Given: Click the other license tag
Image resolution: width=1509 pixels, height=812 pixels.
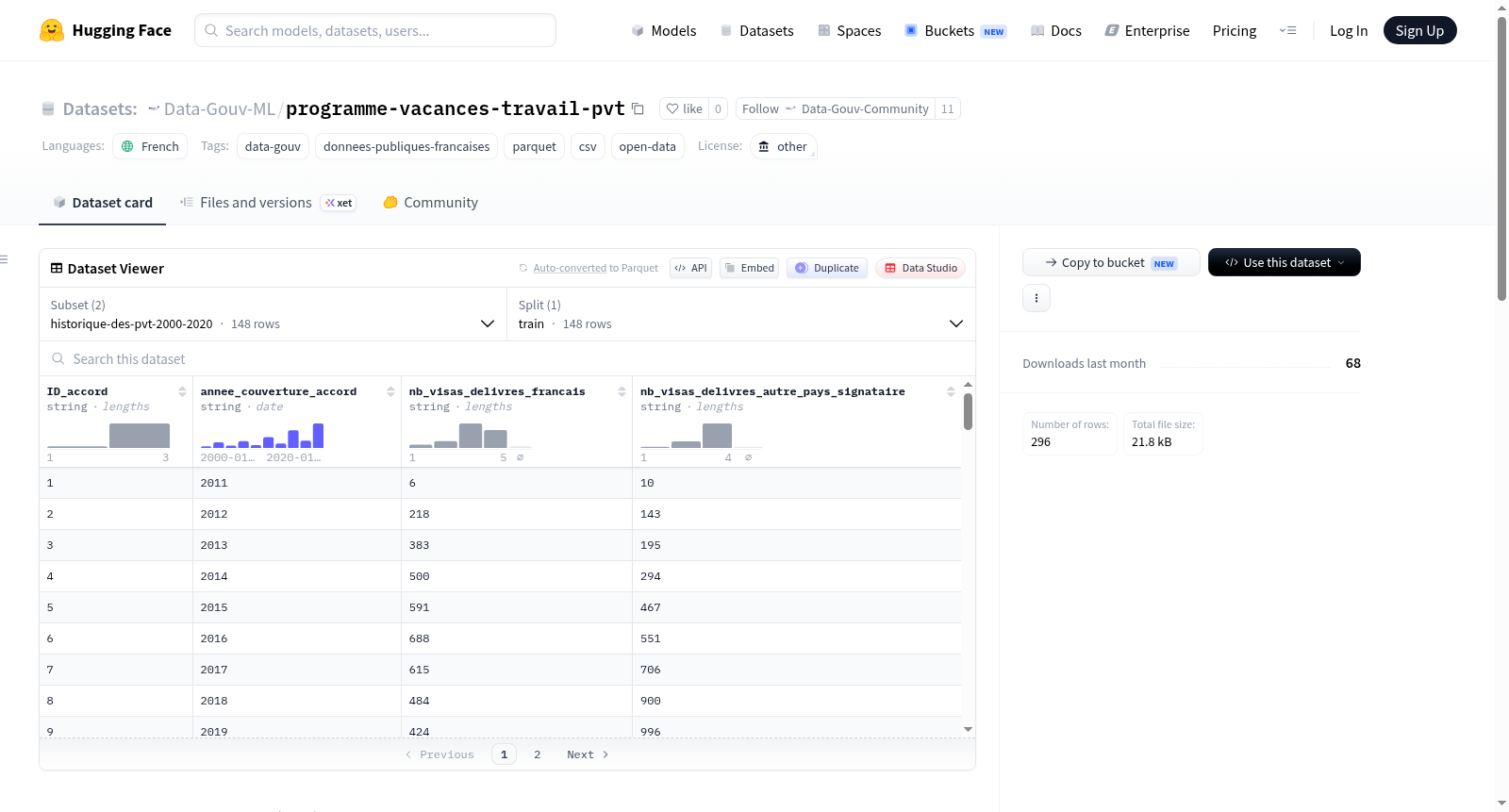Looking at the screenshot, I should click(x=783, y=146).
